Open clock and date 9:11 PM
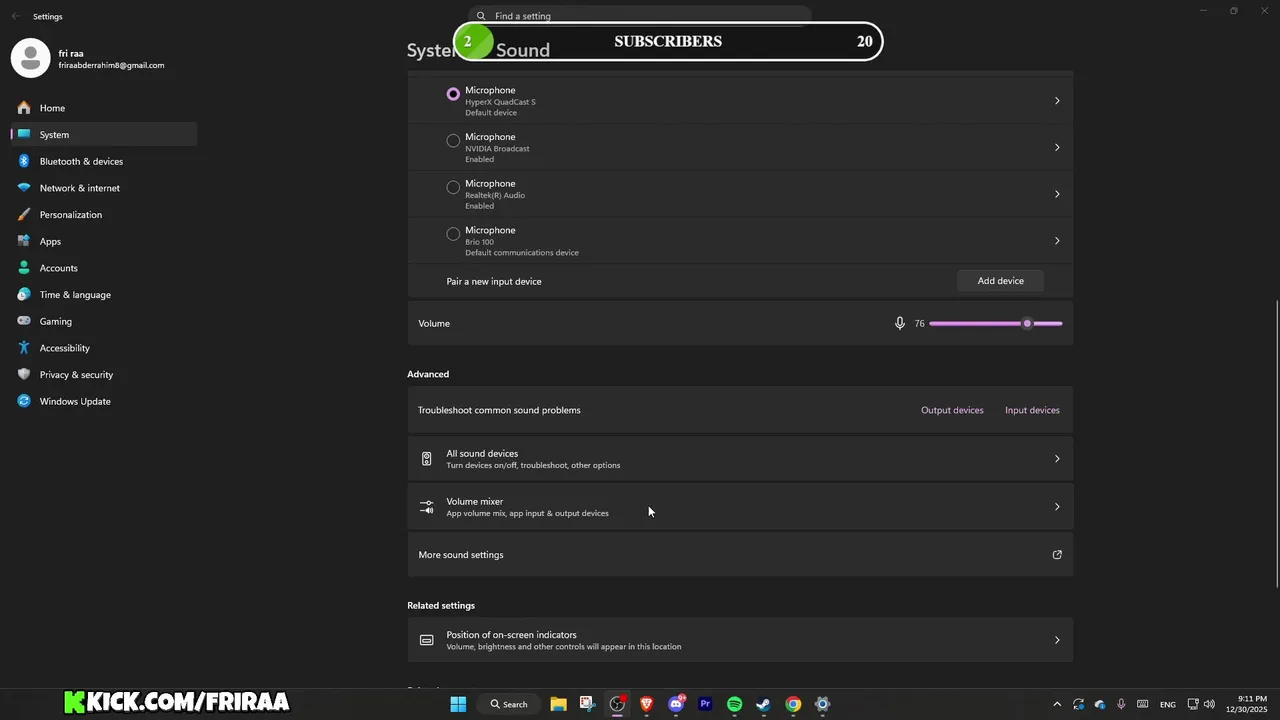This screenshot has width=1280, height=720. pos(1246,704)
